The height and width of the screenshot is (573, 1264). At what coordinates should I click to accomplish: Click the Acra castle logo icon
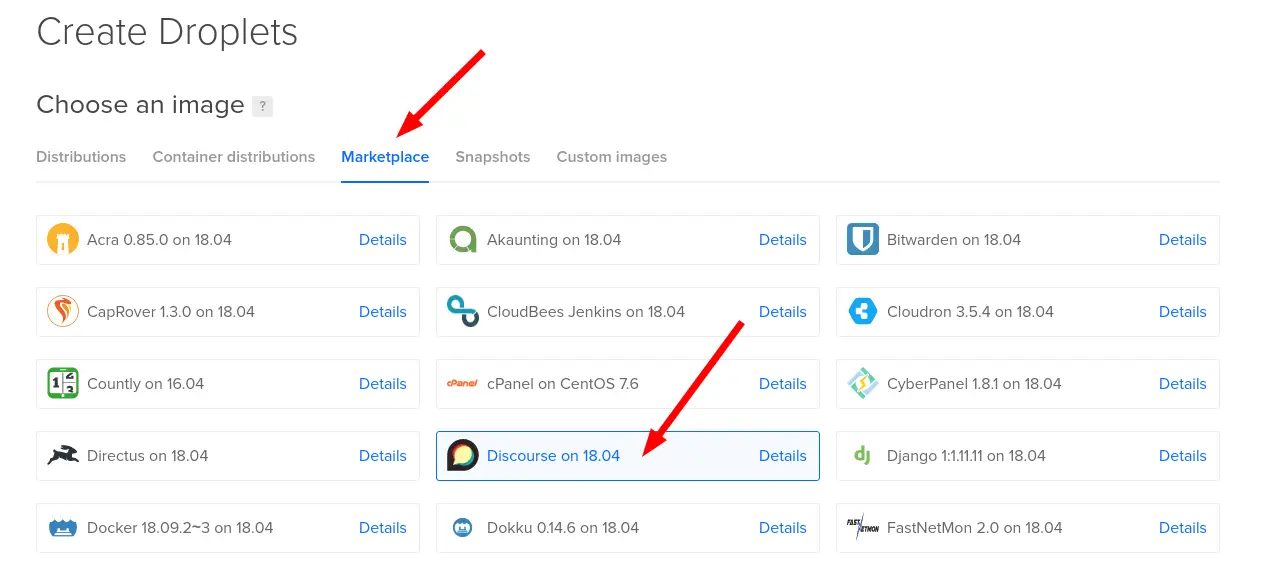[63, 240]
